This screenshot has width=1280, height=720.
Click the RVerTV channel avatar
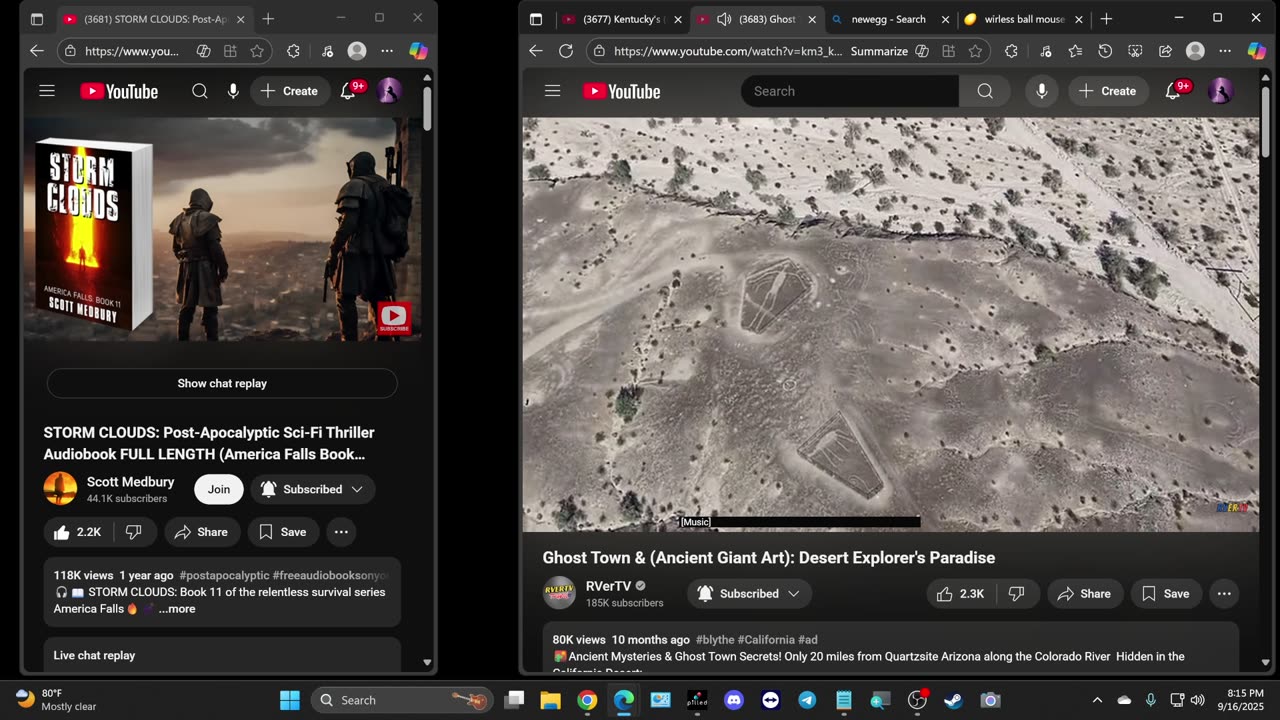[x=559, y=593]
